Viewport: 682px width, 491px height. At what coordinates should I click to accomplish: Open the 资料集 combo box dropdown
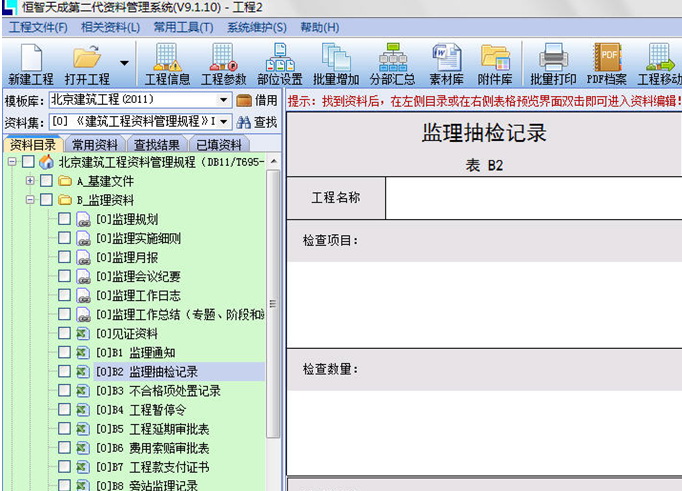tap(223, 122)
